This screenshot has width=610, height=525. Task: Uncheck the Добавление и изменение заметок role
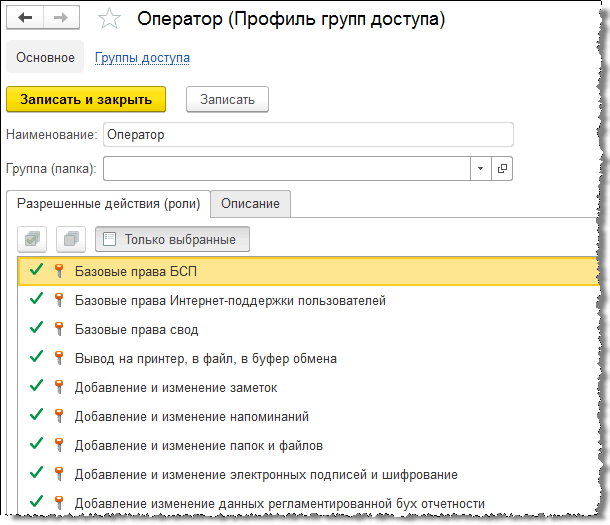coord(37,387)
